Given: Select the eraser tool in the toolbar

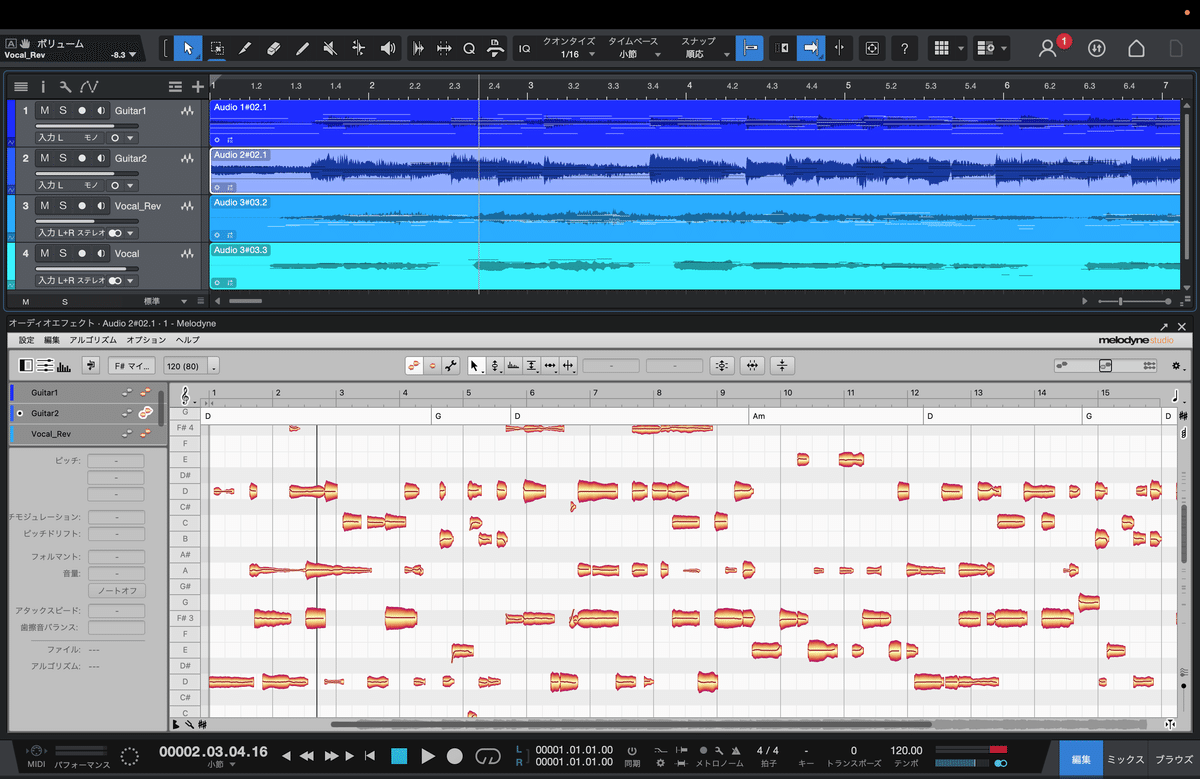Looking at the screenshot, I should 272,48.
